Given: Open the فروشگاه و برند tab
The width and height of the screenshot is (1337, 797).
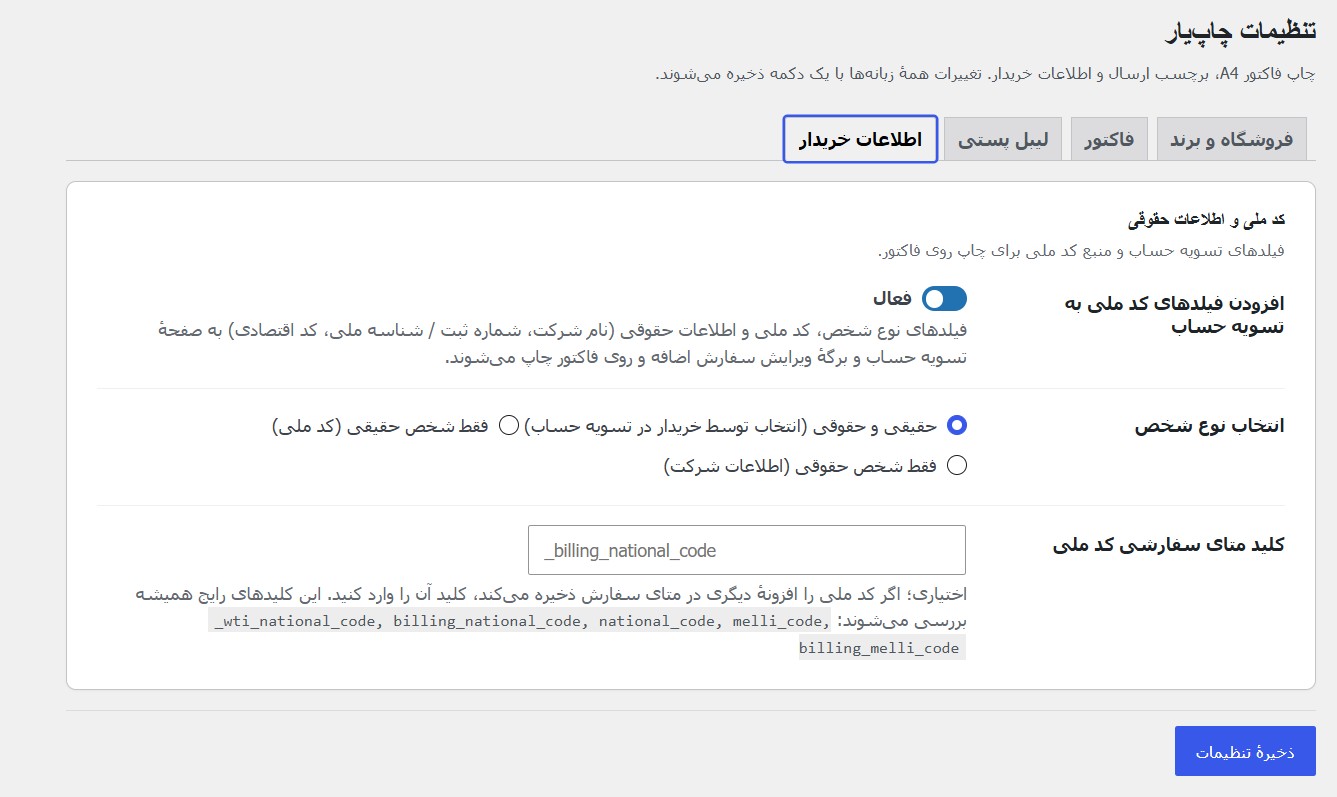Looking at the screenshot, I should click(x=1231, y=139).
